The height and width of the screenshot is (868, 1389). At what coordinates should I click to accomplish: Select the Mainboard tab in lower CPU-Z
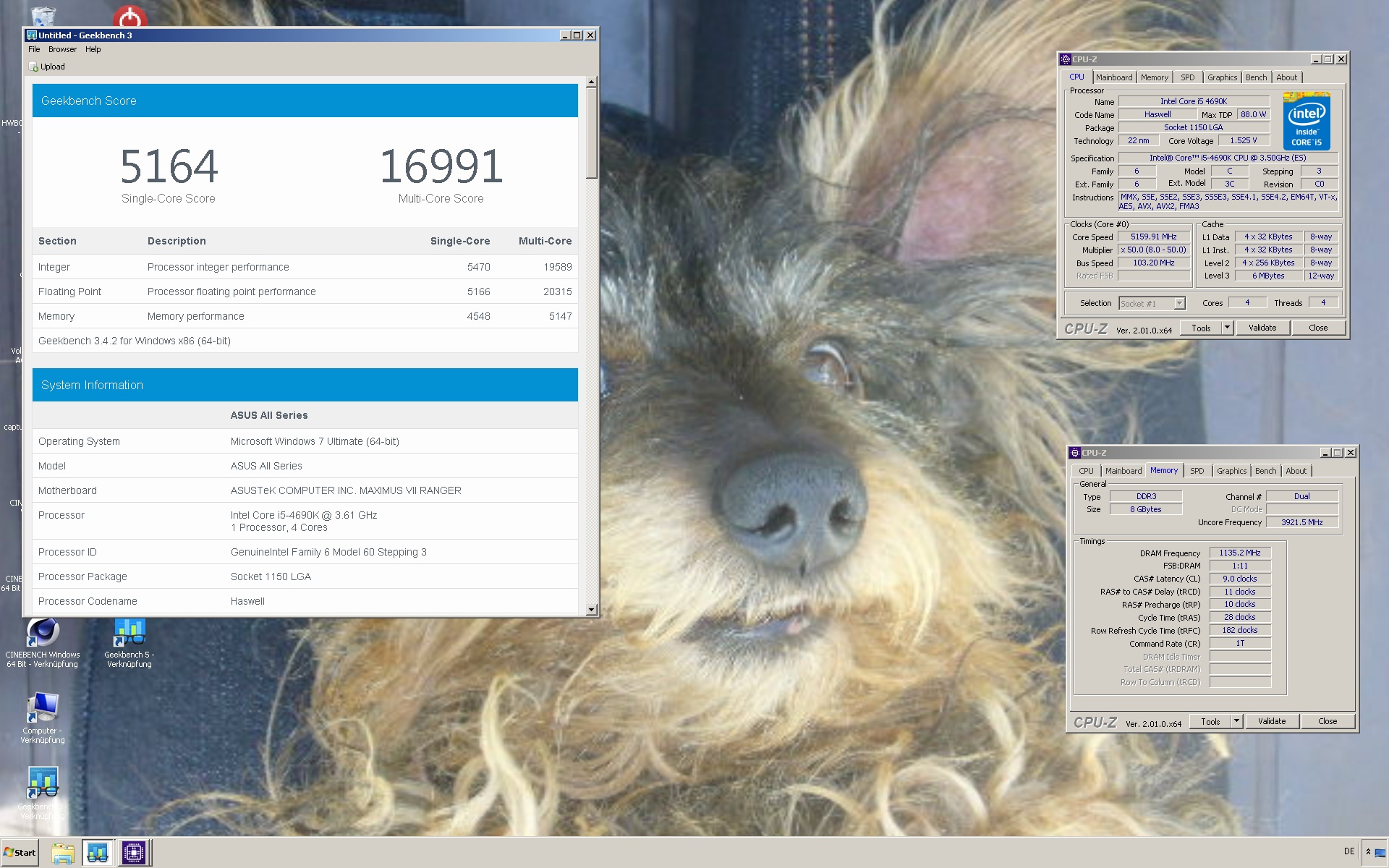[1123, 471]
